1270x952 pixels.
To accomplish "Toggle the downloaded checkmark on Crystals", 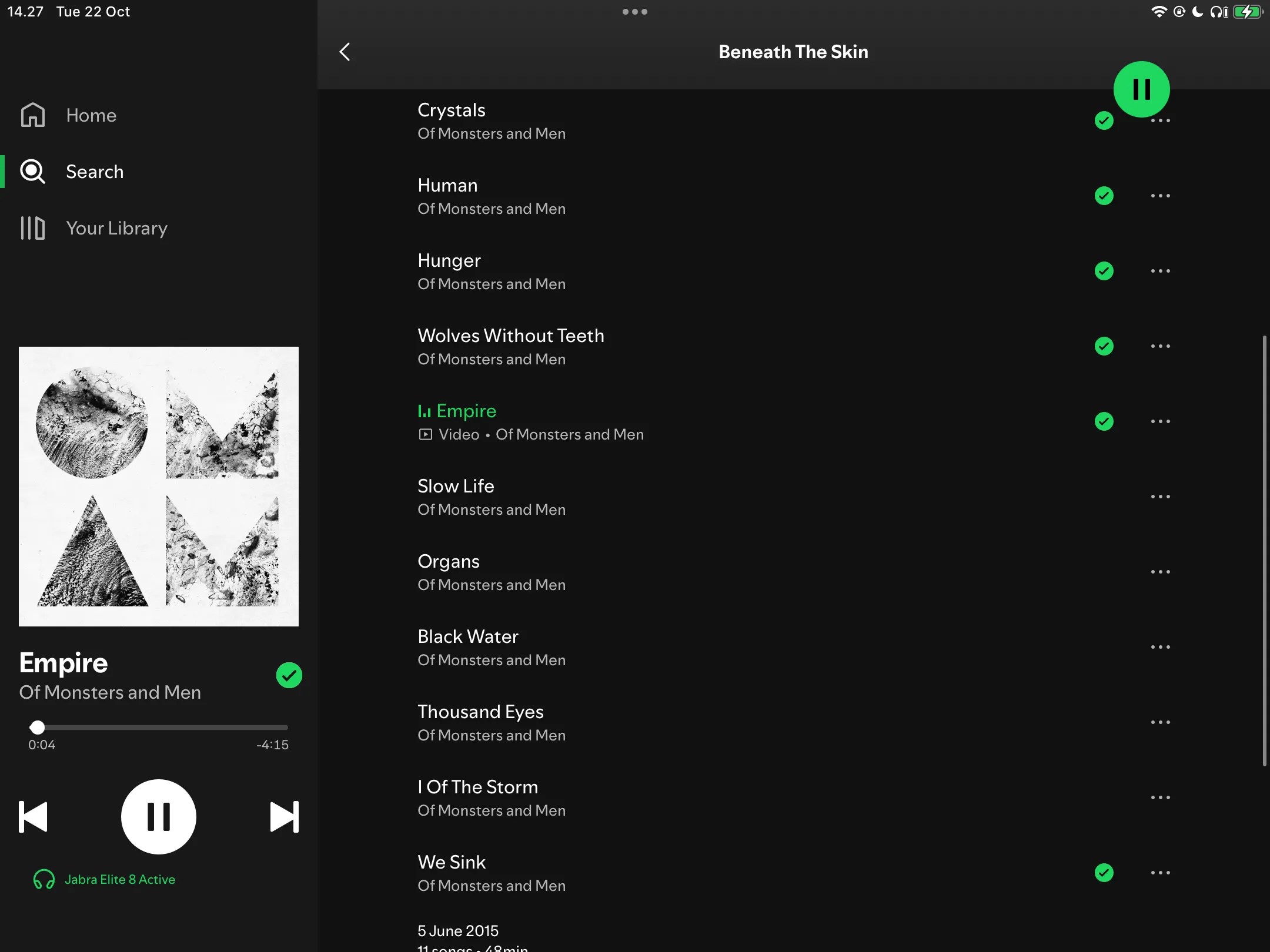I will tap(1104, 120).
